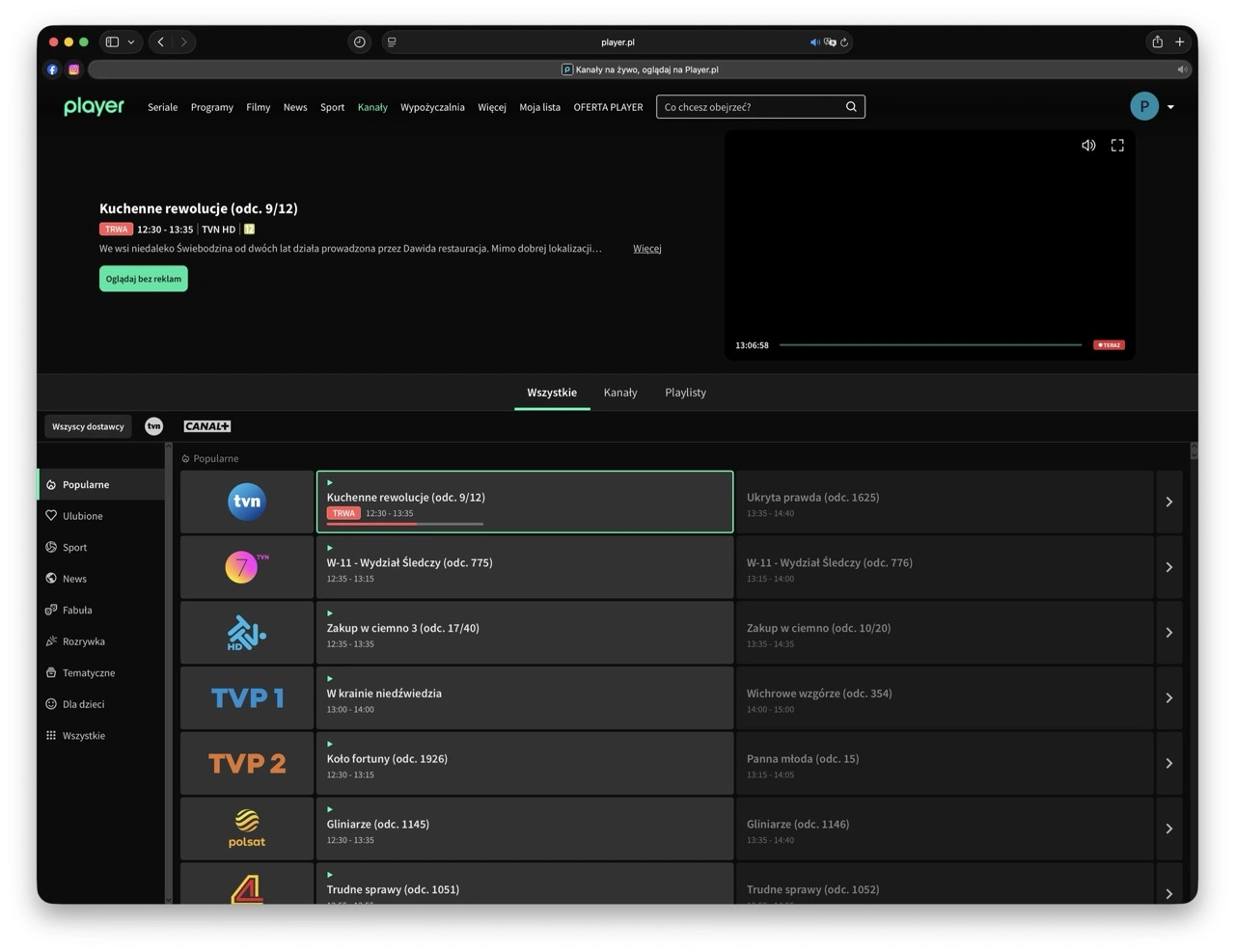Viewport: 1235px width, 952px height.
Task: Expand the profile account dropdown arrow
Action: [1170, 107]
